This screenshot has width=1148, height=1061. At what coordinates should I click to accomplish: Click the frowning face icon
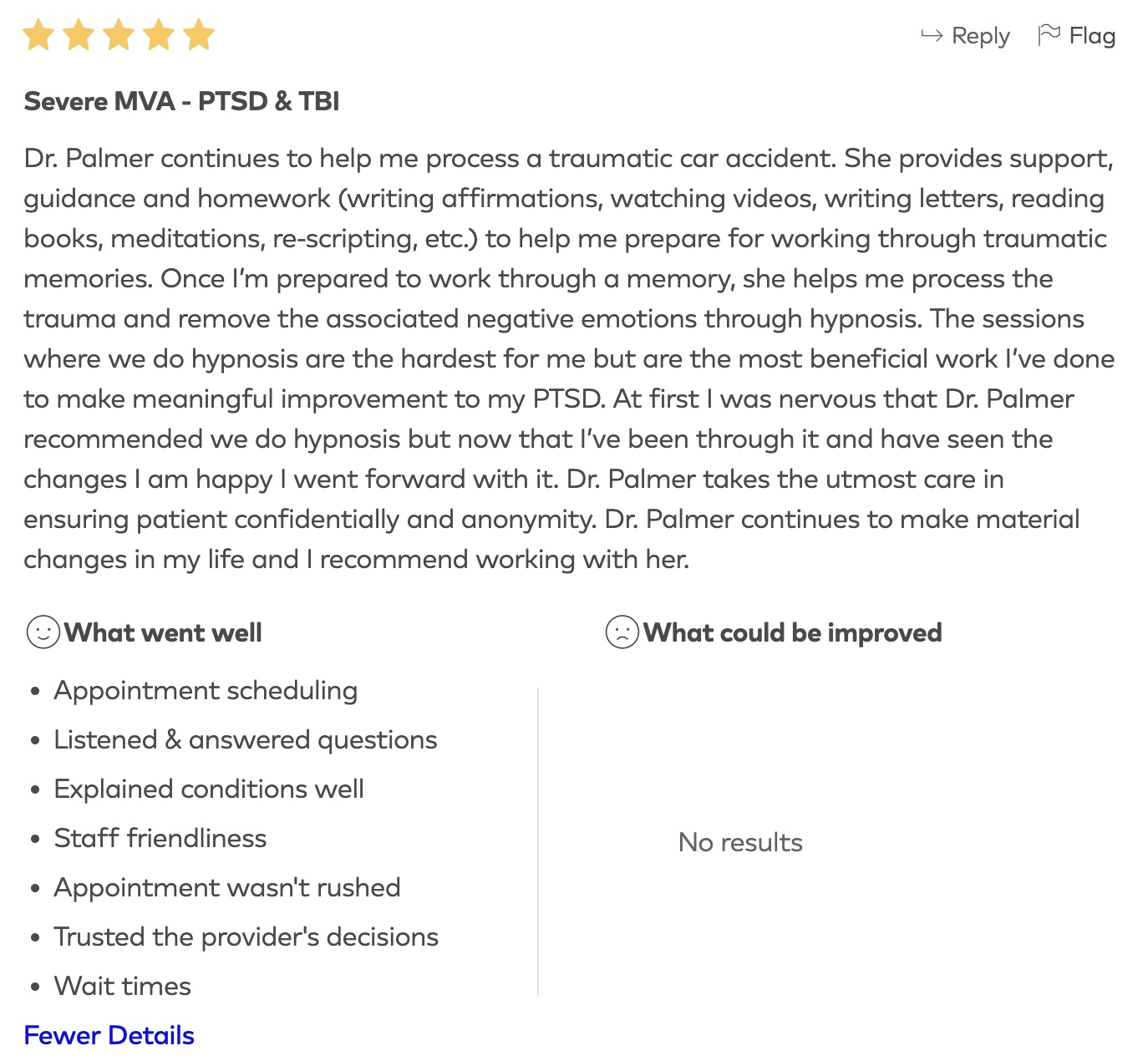point(622,632)
